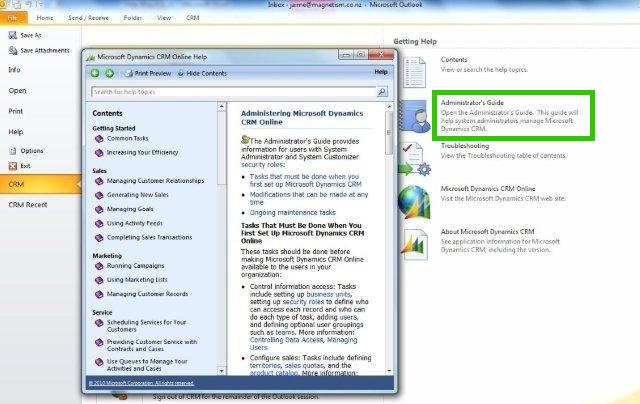Click the Contents pane scrollbar down arrow
This screenshot has height=404, width=640.
(x=221, y=369)
